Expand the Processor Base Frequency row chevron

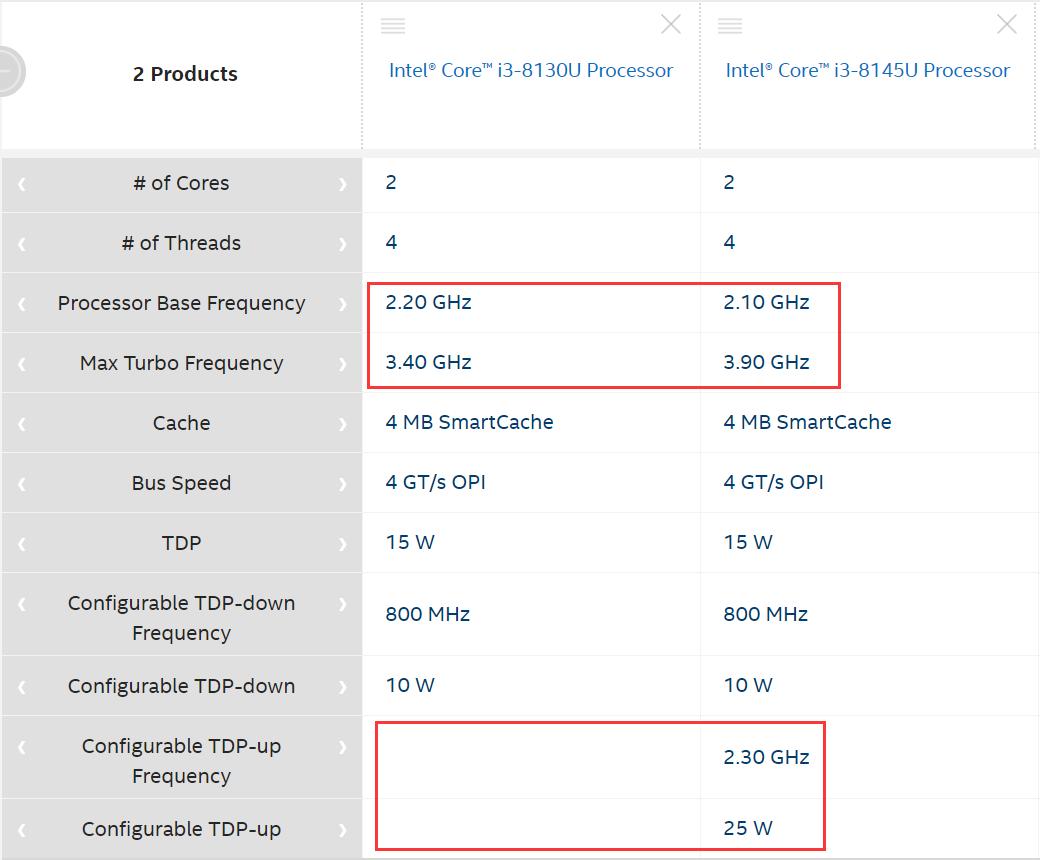click(x=343, y=303)
